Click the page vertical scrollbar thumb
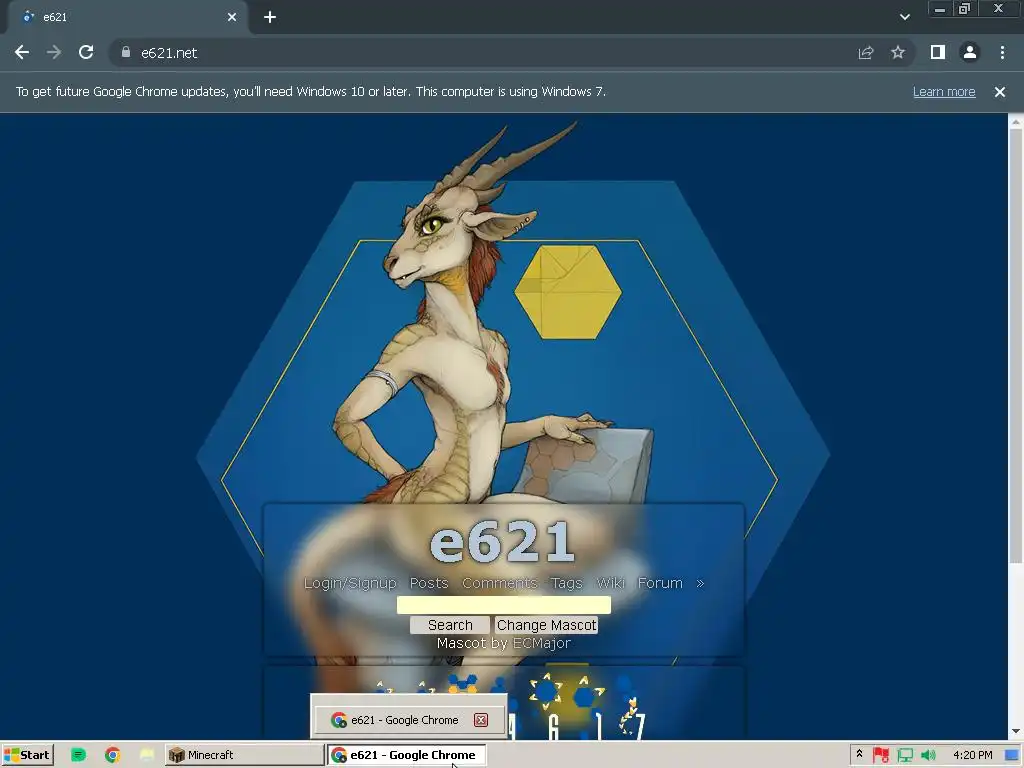The image size is (1024, 768). [1016, 345]
